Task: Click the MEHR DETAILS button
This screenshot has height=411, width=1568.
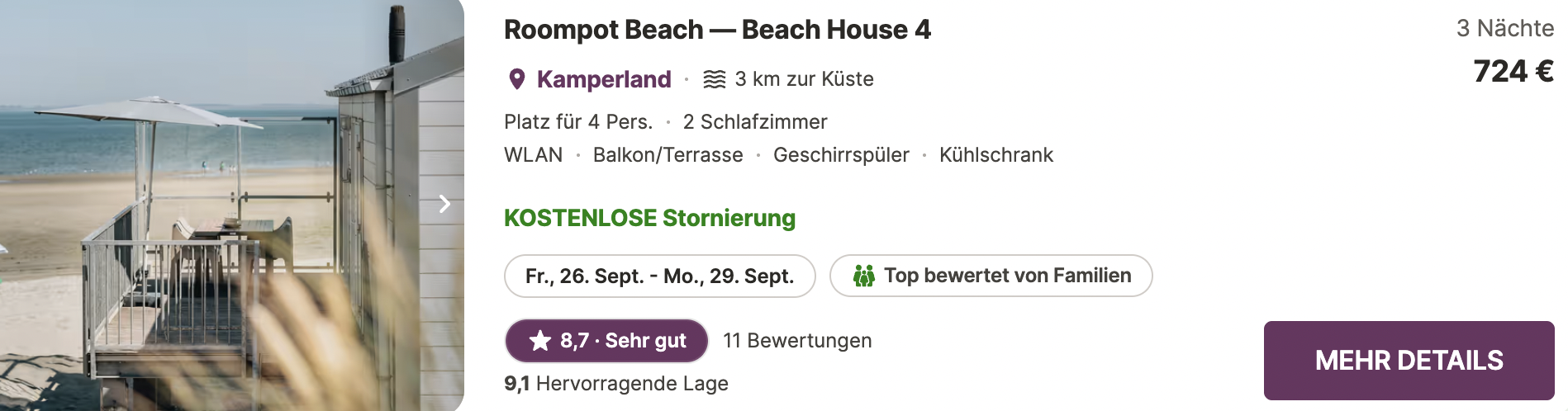Action: pyautogui.click(x=1409, y=361)
